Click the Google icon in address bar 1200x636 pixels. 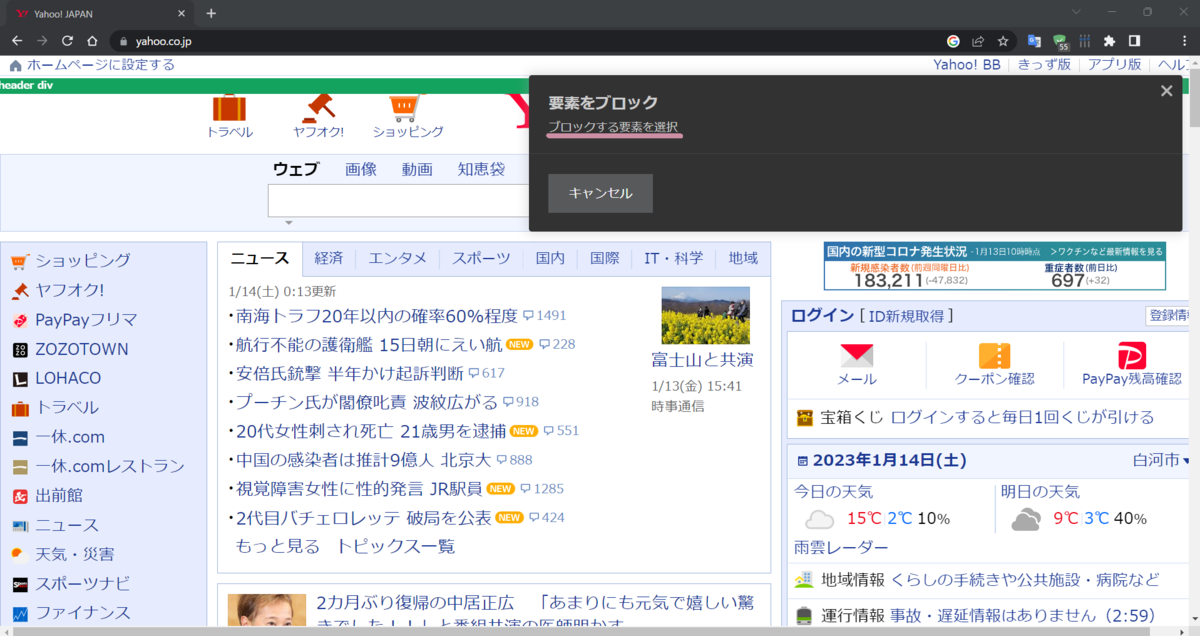click(953, 41)
